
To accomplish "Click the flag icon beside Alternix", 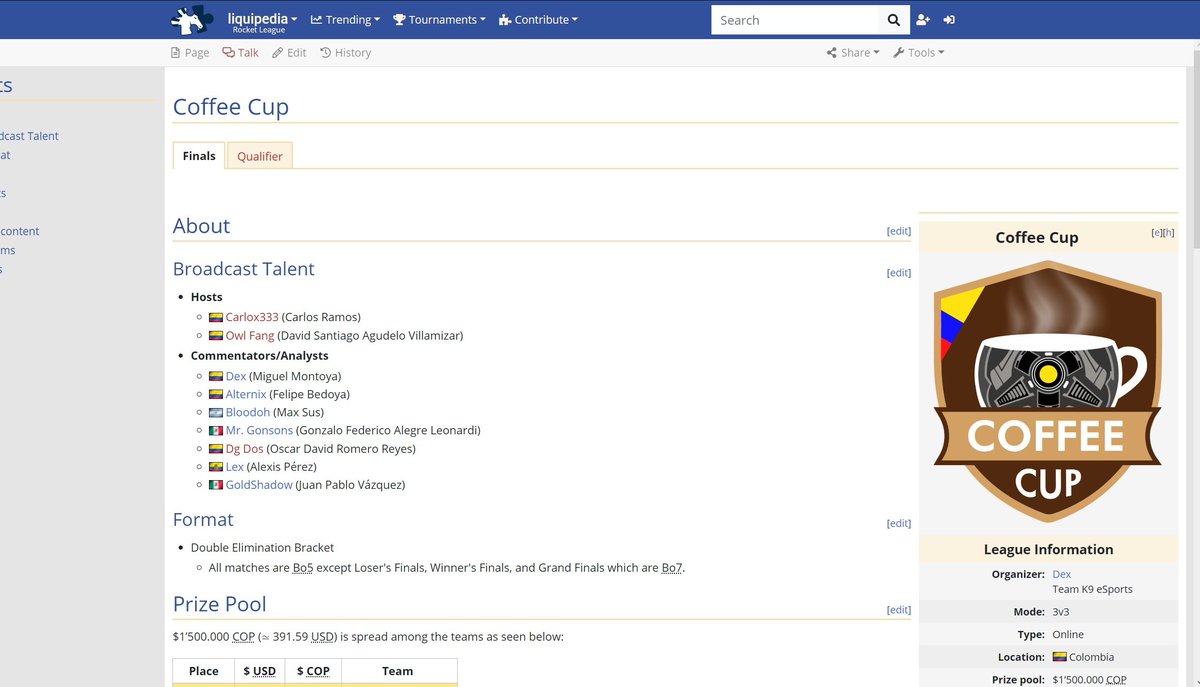I will tap(215, 395).
